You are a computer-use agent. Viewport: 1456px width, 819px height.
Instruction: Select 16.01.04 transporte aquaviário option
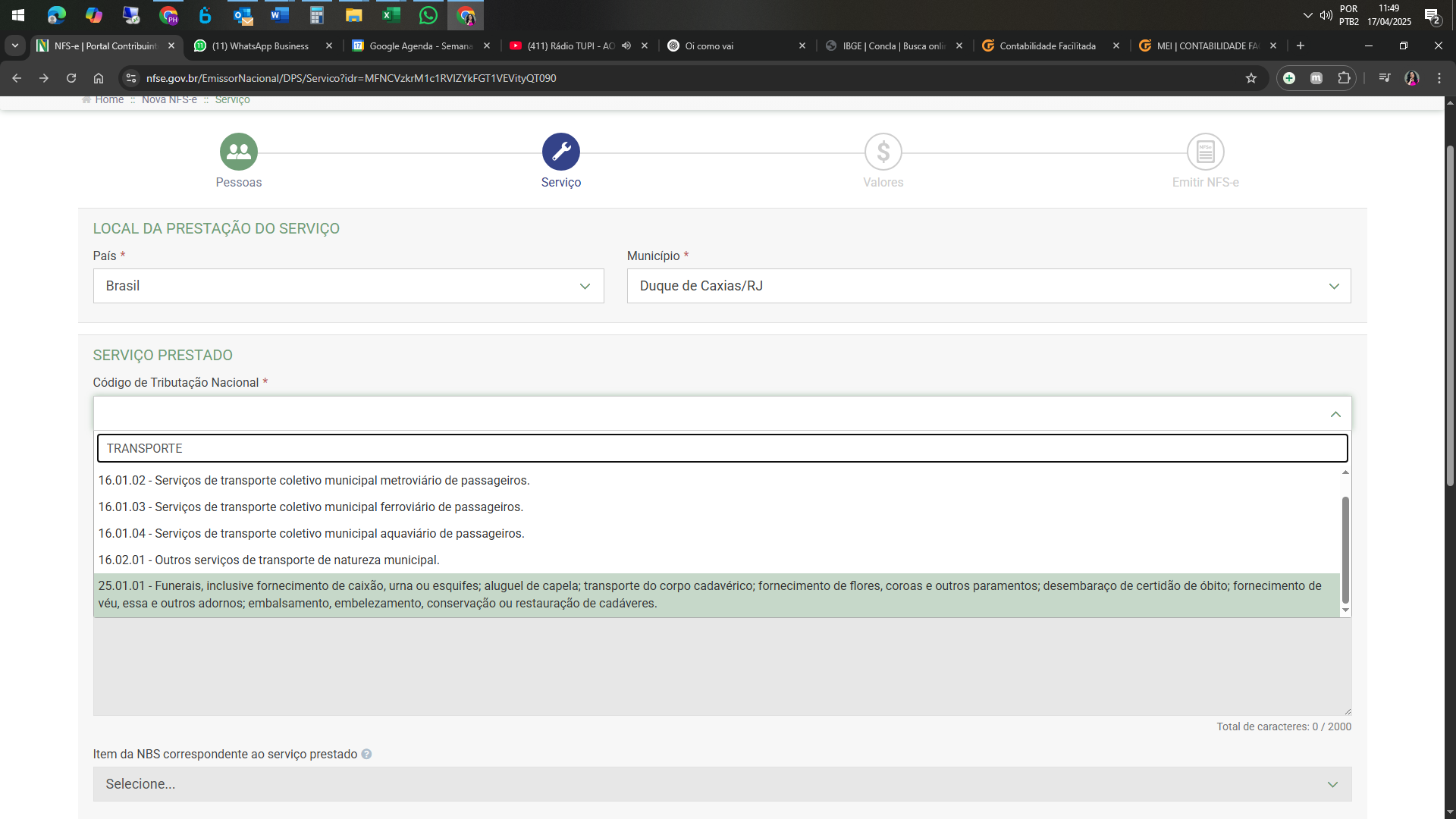pyautogui.click(x=717, y=534)
